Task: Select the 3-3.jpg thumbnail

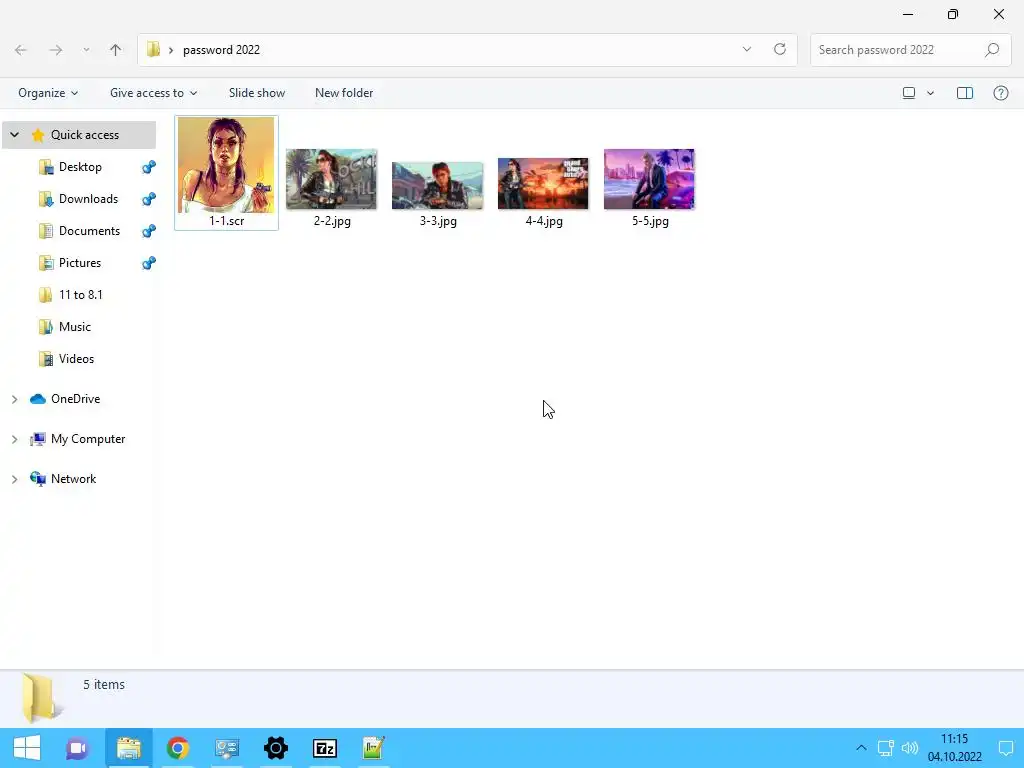Action: pyautogui.click(x=438, y=185)
